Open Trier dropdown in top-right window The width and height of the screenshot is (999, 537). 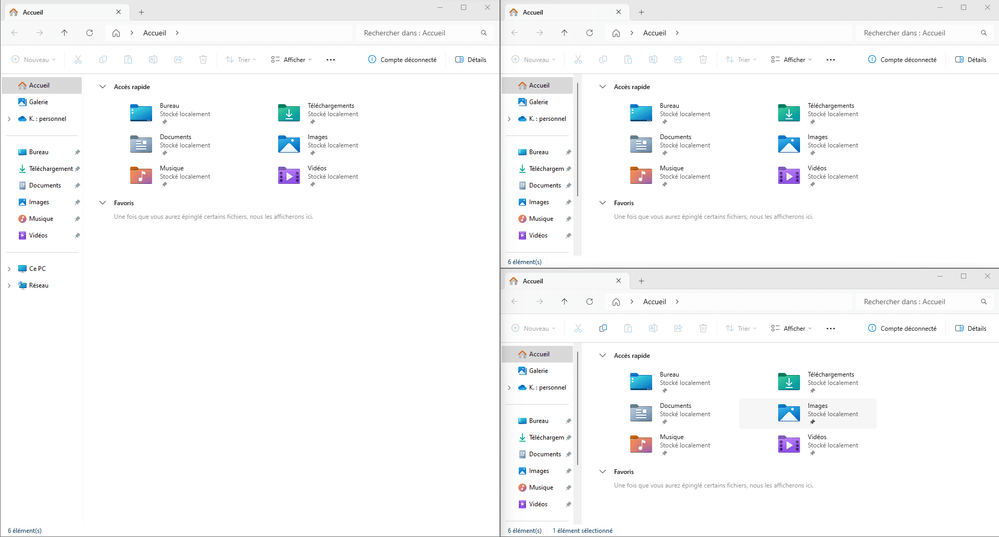(x=742, y=59)
